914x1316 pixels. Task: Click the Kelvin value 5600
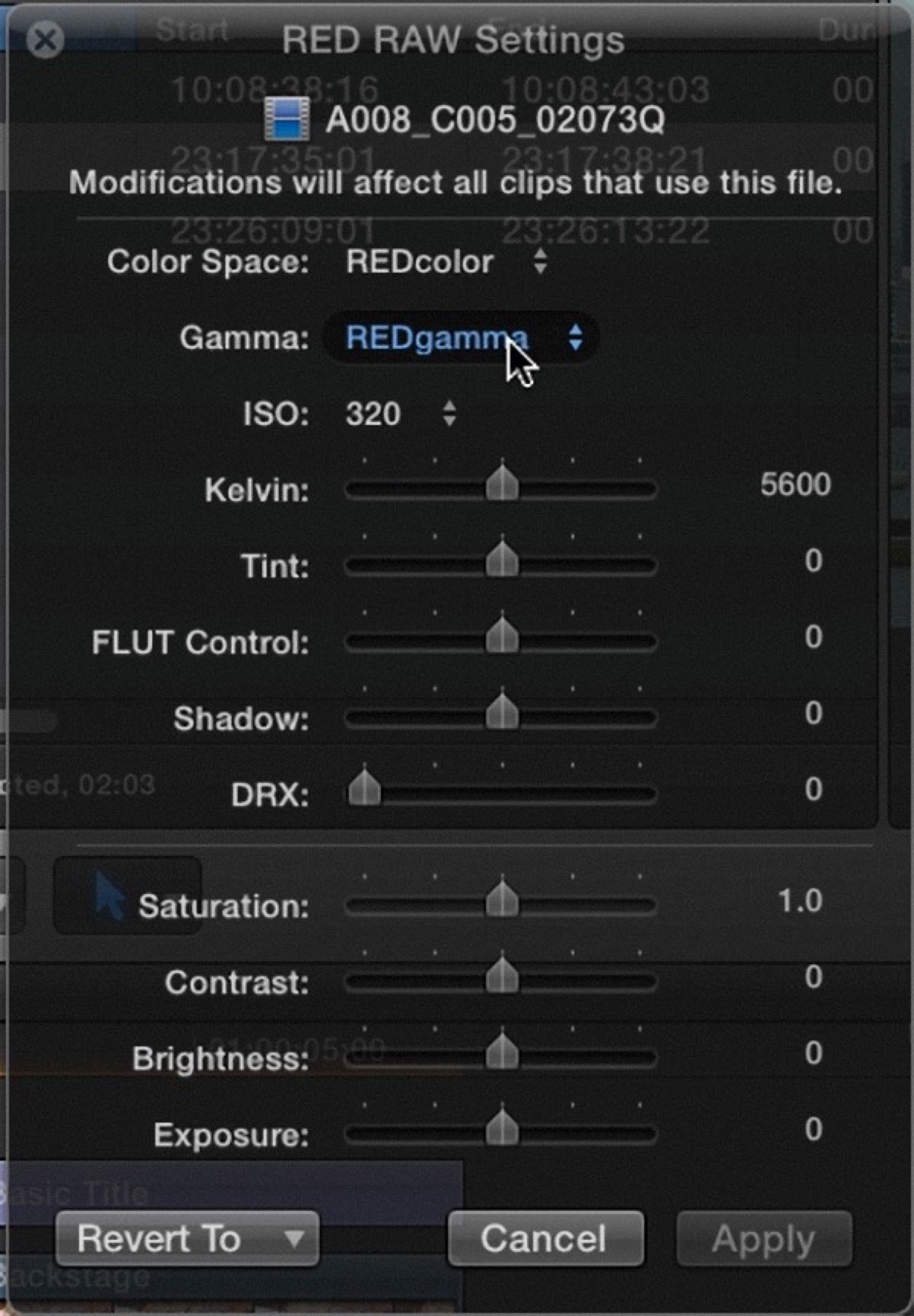[795, 484]
